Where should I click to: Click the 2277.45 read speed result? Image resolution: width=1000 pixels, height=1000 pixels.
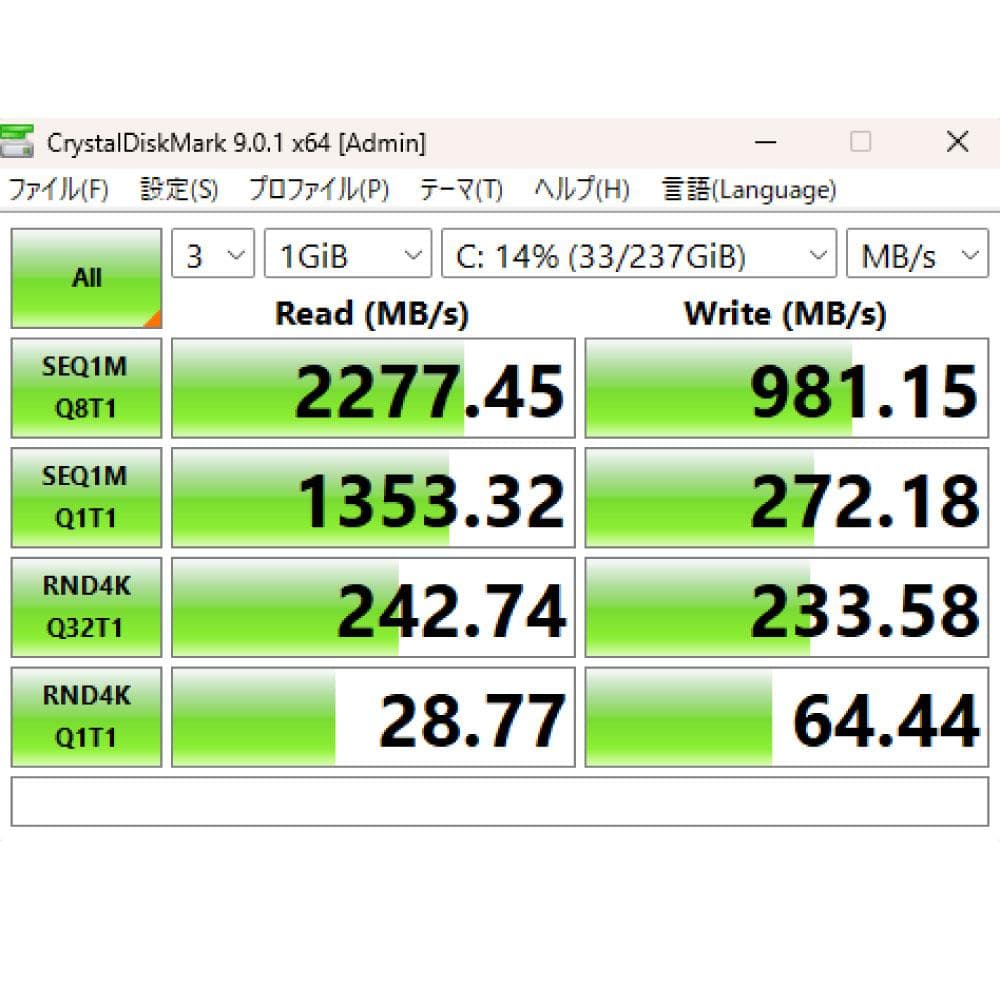pyautogui.click(x=430, y=390)
